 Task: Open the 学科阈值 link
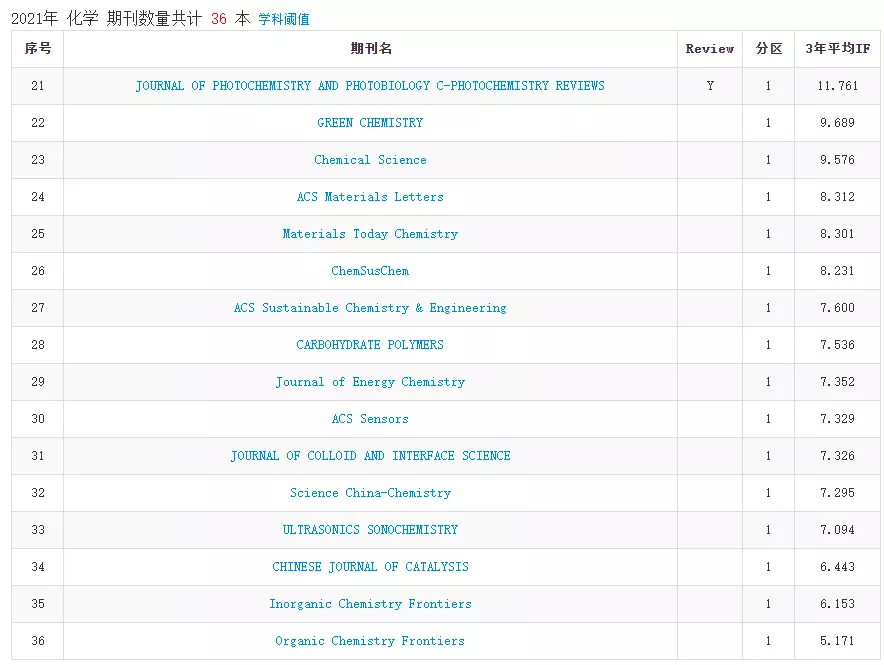284,19
